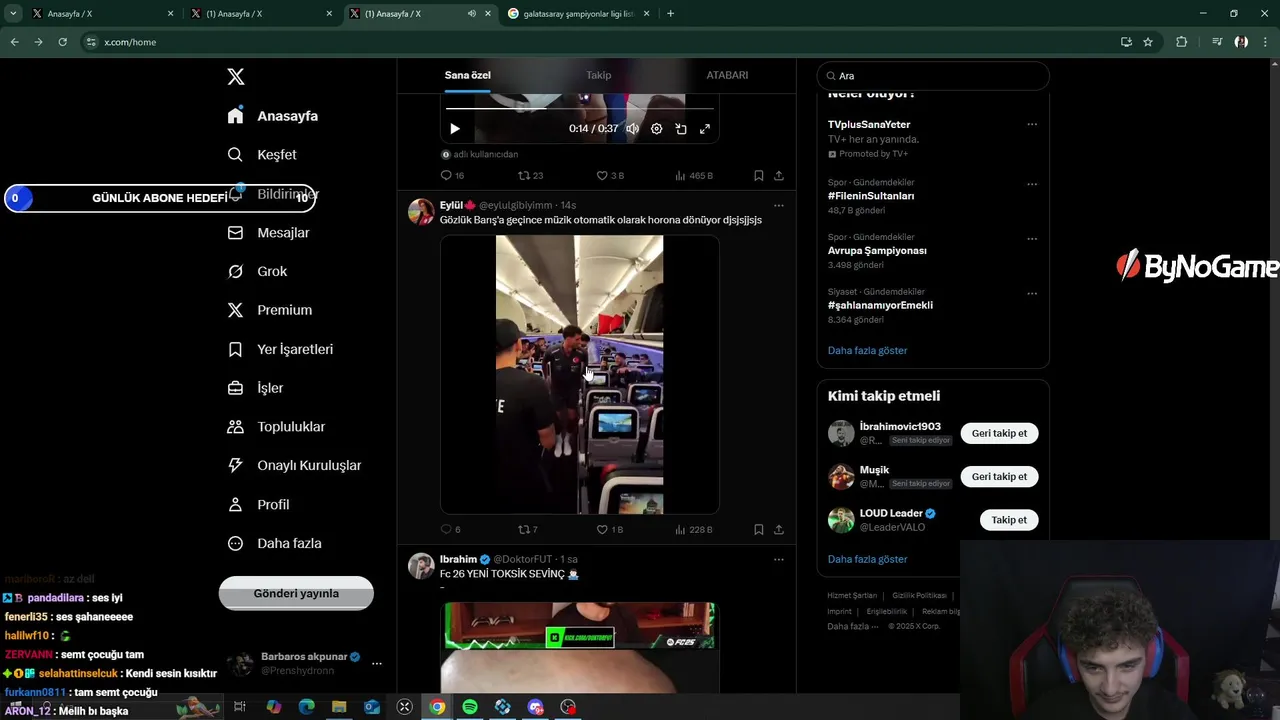
Task: View analytics 465 B of top post
Action: click(694, 175)
